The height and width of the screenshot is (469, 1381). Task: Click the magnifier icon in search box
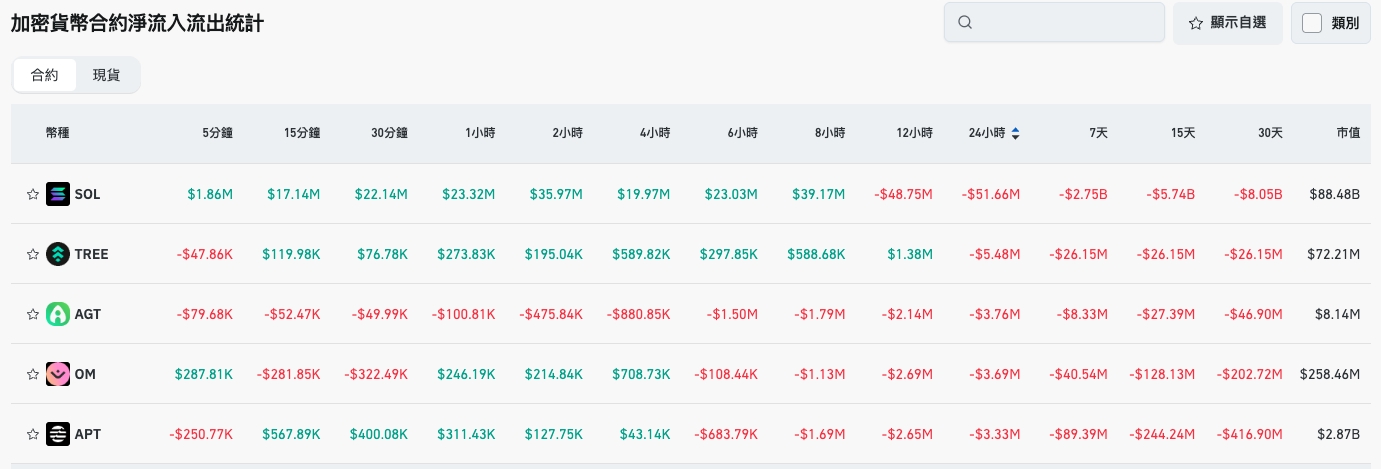[965, 22]
